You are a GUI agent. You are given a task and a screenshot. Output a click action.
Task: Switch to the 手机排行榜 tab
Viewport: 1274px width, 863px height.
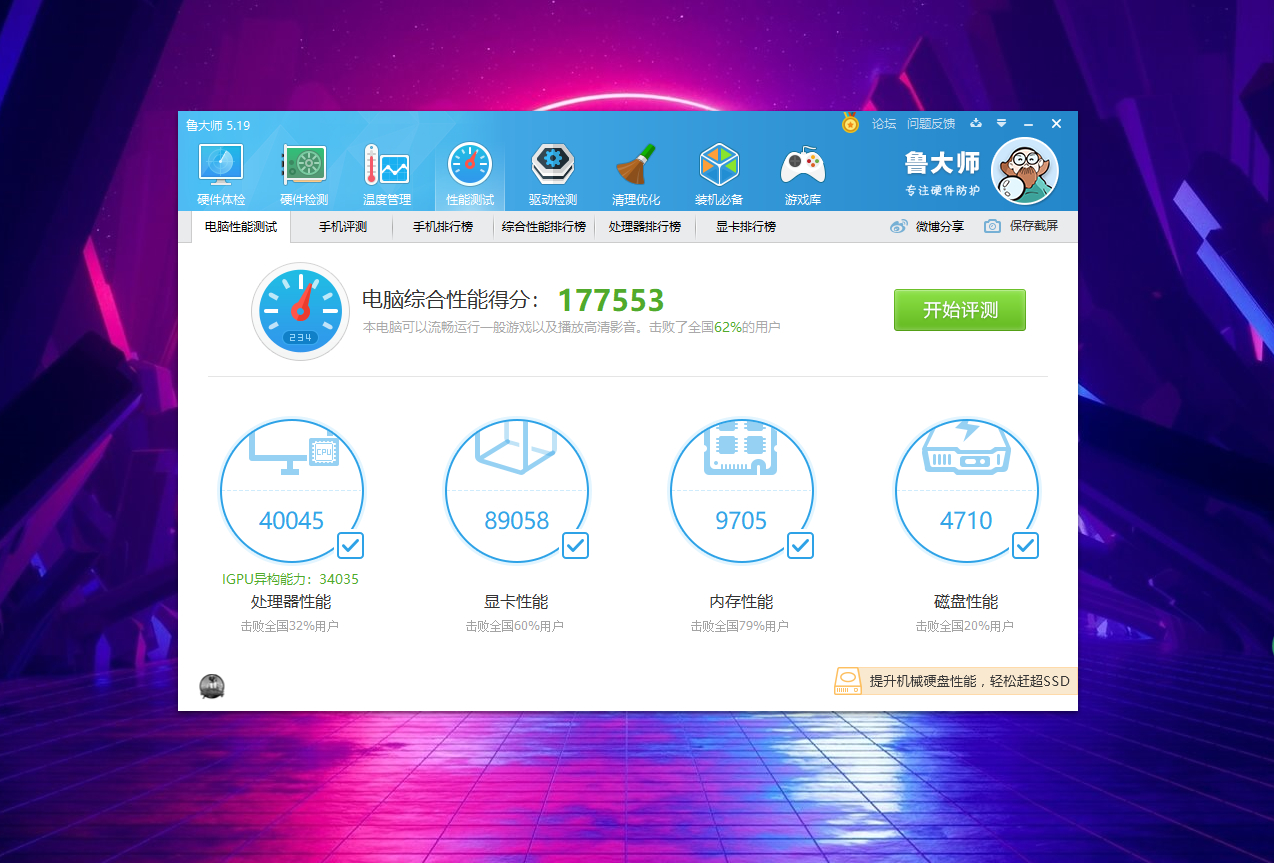[x=443, y=227]
